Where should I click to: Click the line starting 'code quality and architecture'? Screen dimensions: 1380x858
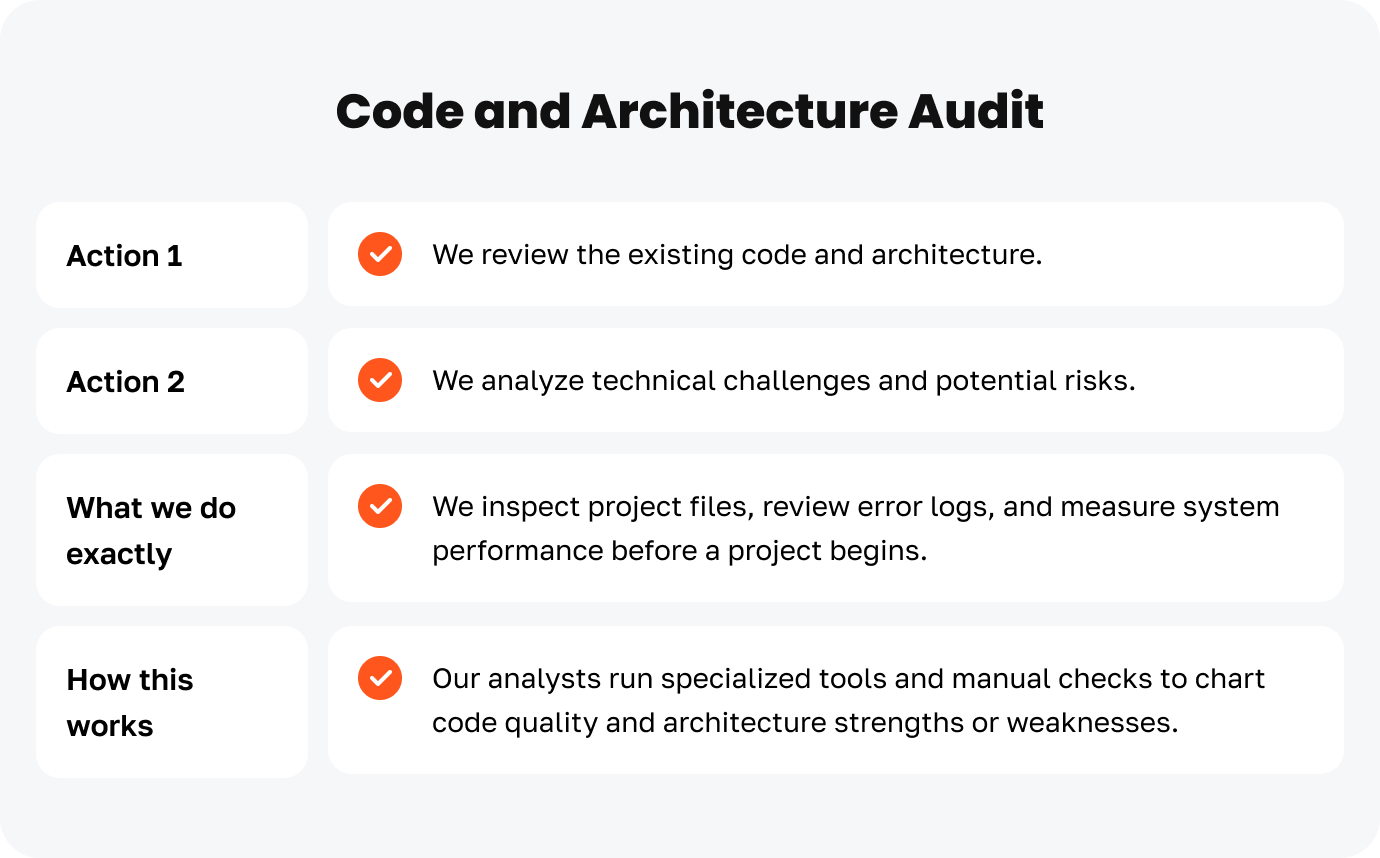pyautogui.click(x=805, y=723)
